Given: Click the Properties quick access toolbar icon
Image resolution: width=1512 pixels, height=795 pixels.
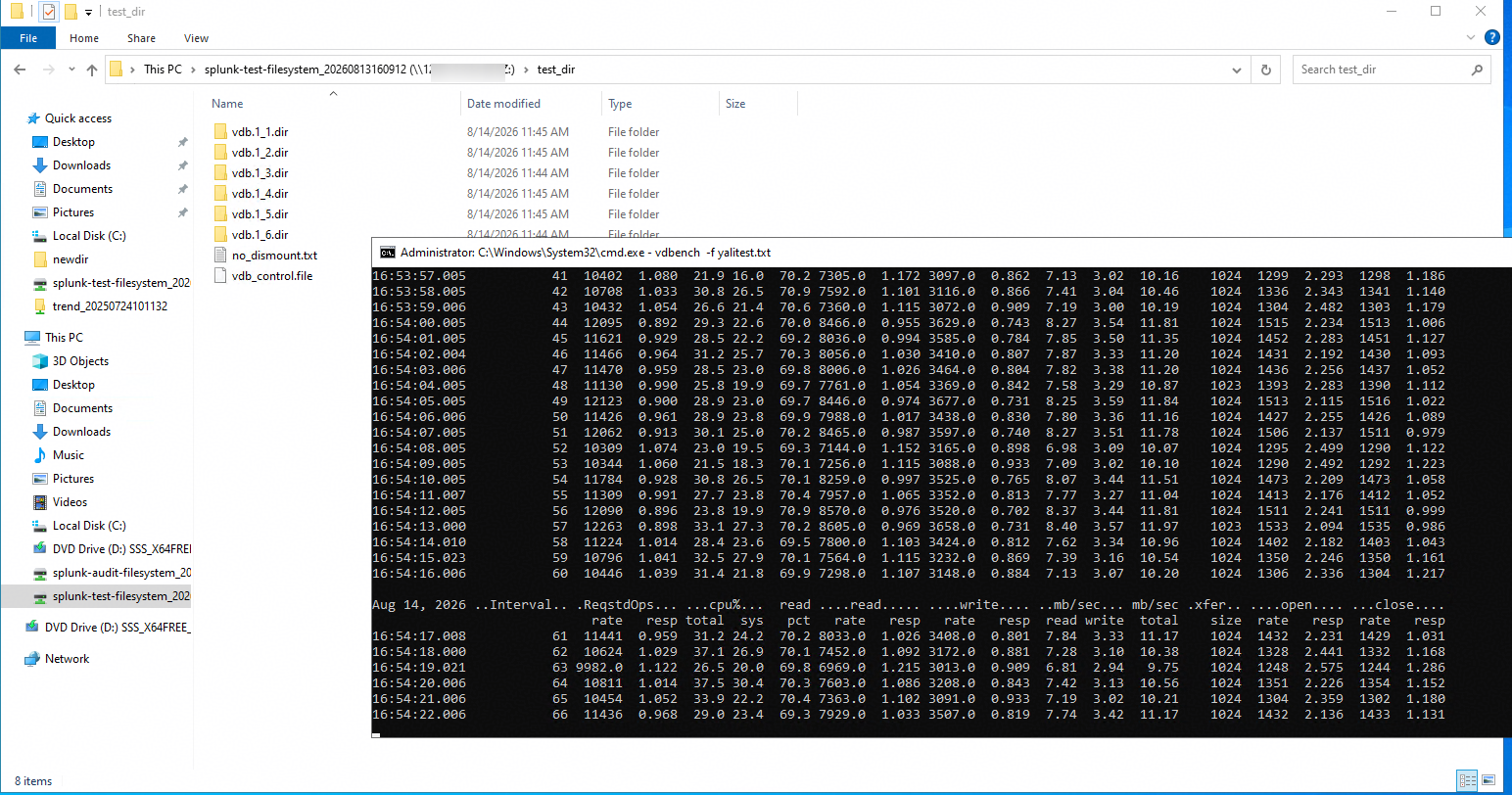Looking at the screenshot, I should pyautogui.click(x=48, y=12).
